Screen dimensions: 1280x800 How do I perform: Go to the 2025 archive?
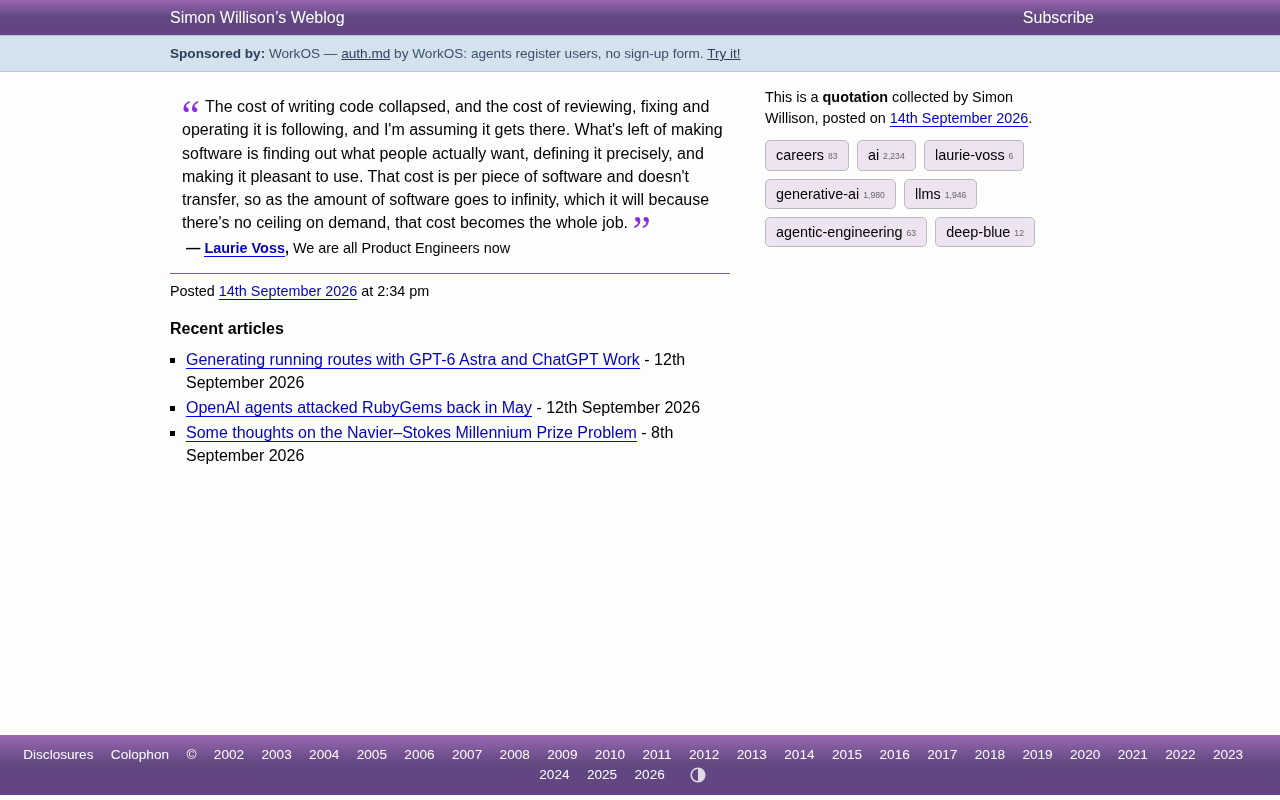602,775
